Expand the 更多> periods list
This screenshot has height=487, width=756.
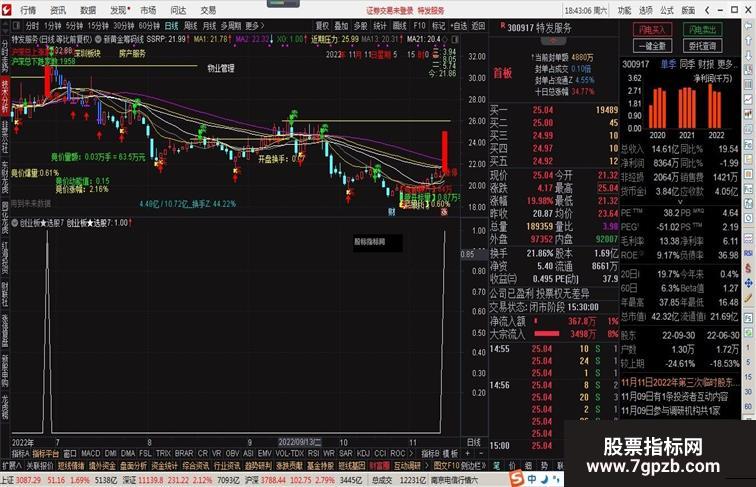coord(255,26)
